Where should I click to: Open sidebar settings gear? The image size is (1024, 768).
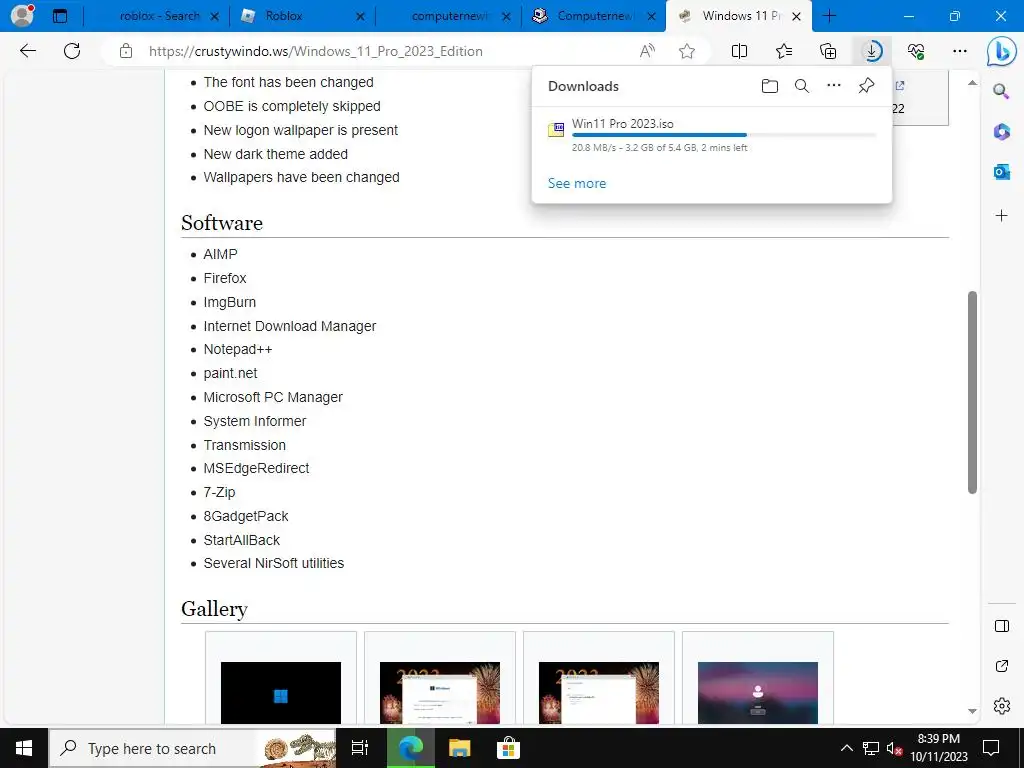tap(1001, 705)
